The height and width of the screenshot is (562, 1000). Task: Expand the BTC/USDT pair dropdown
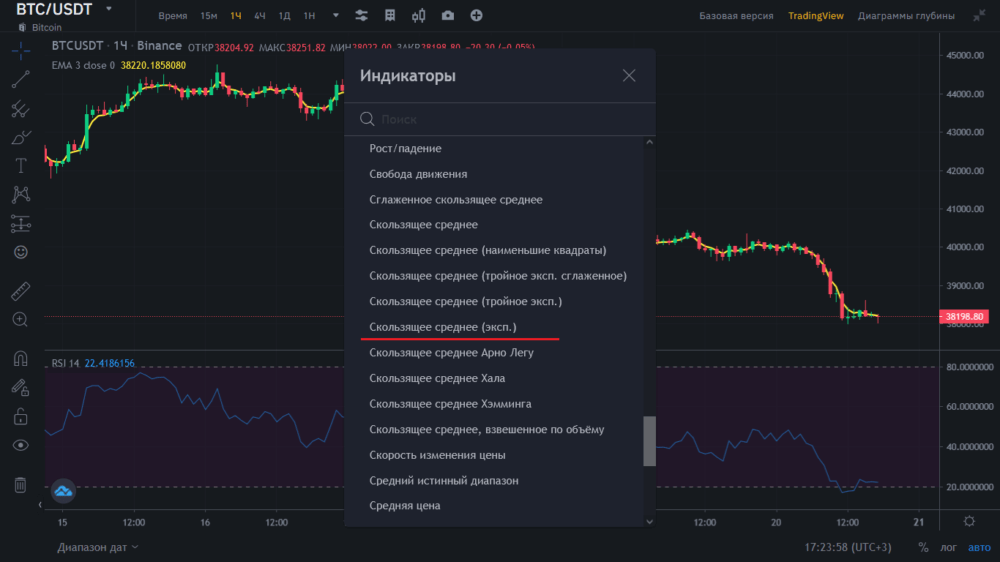(x=108, y=9)
